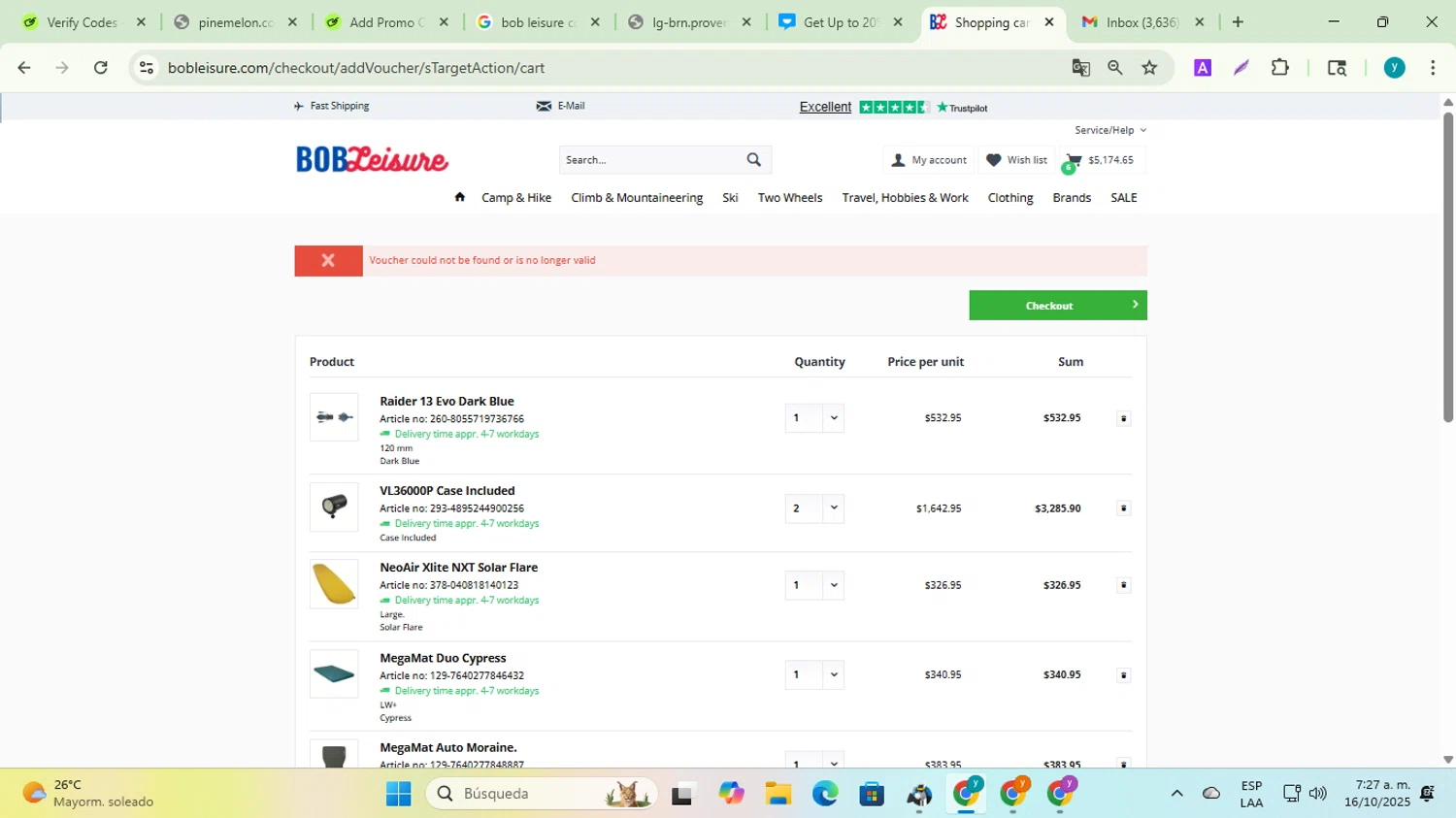The height and width of the screenshot is (818, 1456).
Task: Remove VL36000P Case Included item via trash icon
Action: tap(1124, 508)
